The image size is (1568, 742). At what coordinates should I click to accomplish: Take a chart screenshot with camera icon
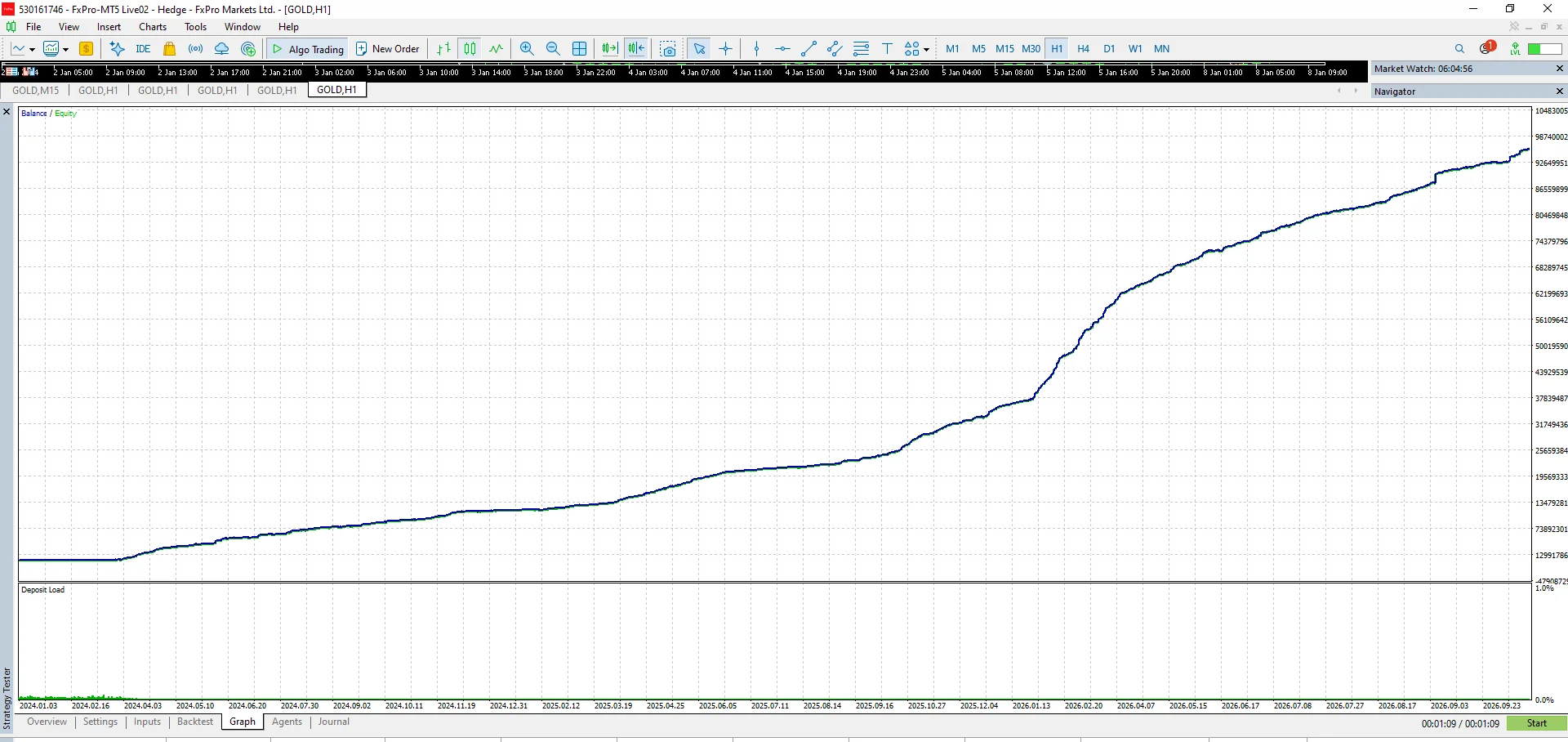click(x=668, y=49)
